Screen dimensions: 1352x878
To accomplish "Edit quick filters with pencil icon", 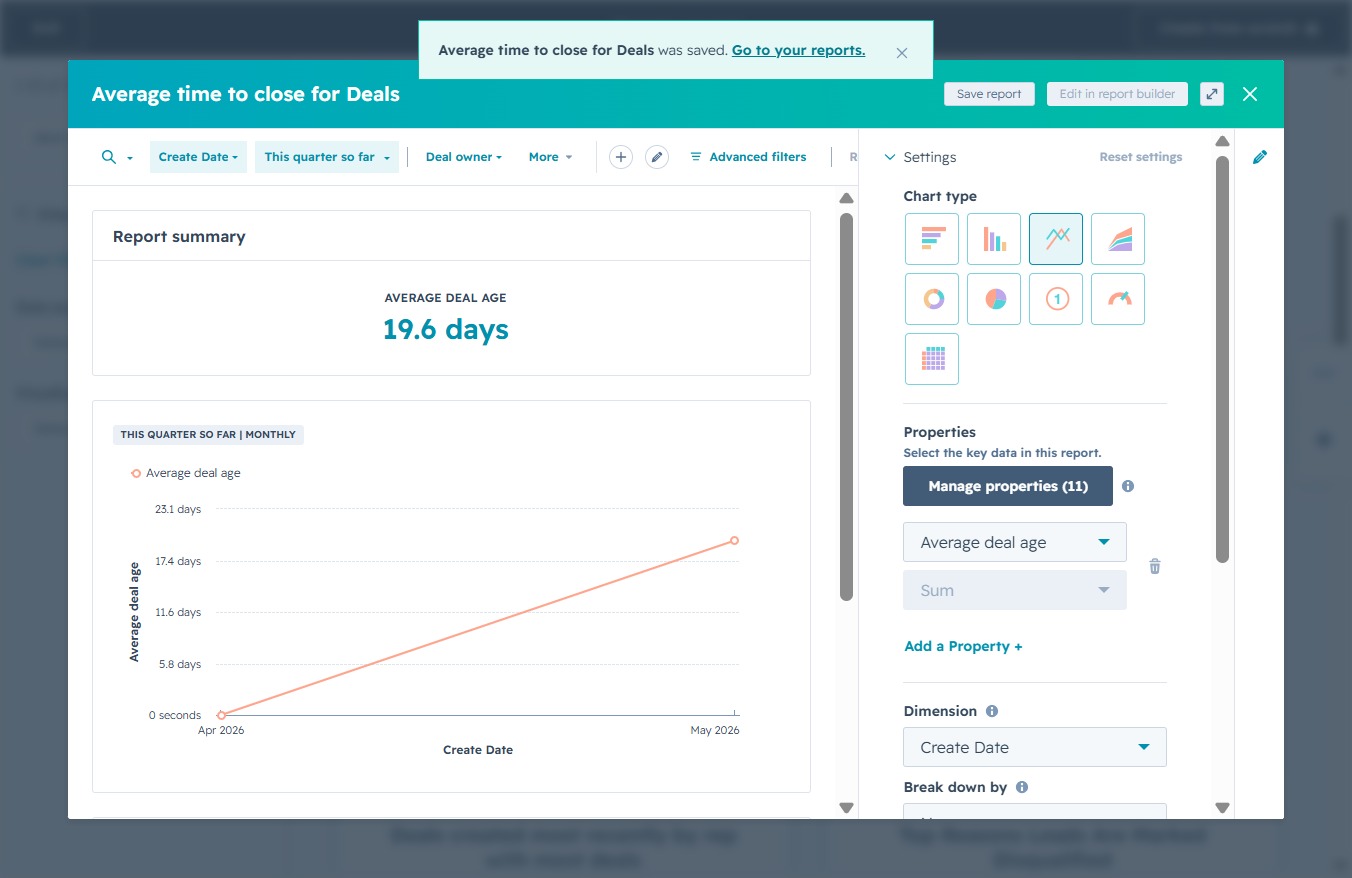I will coord(657,157).
